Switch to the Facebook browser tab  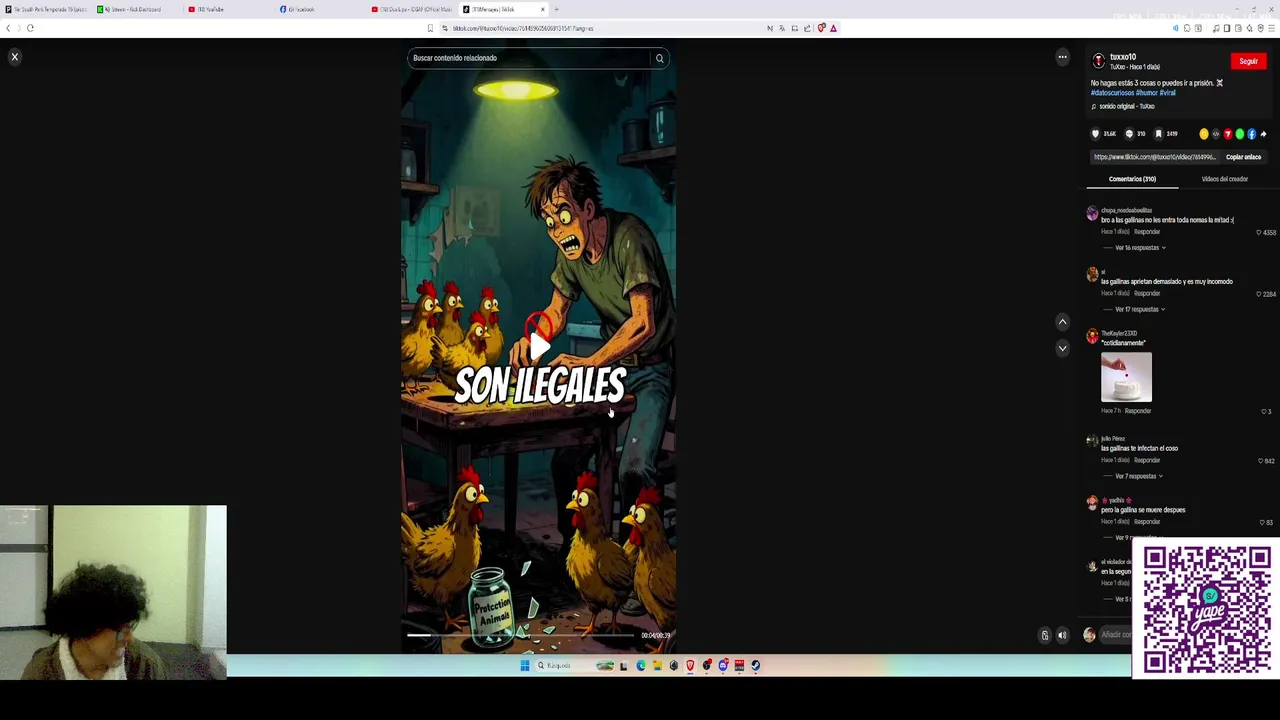pos(320,9)
